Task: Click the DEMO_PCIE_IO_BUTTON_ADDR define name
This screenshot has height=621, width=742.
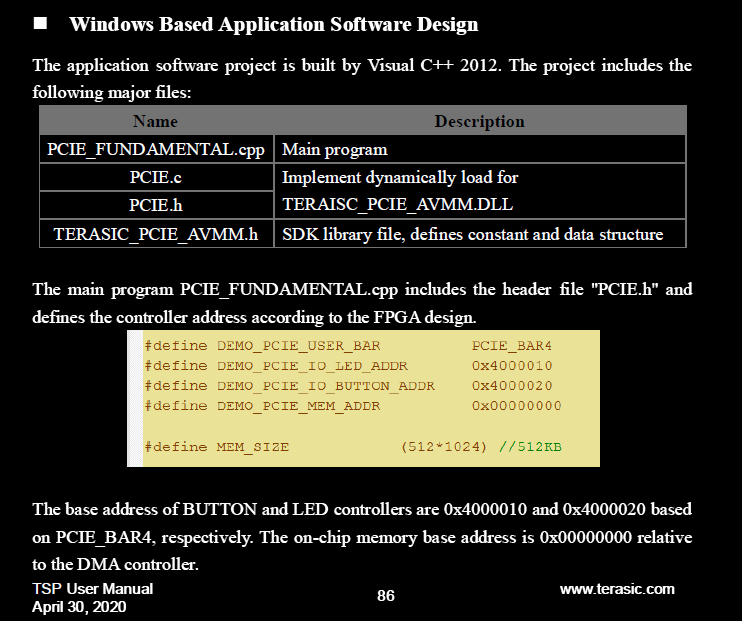Action: click(x=326, y=386)
